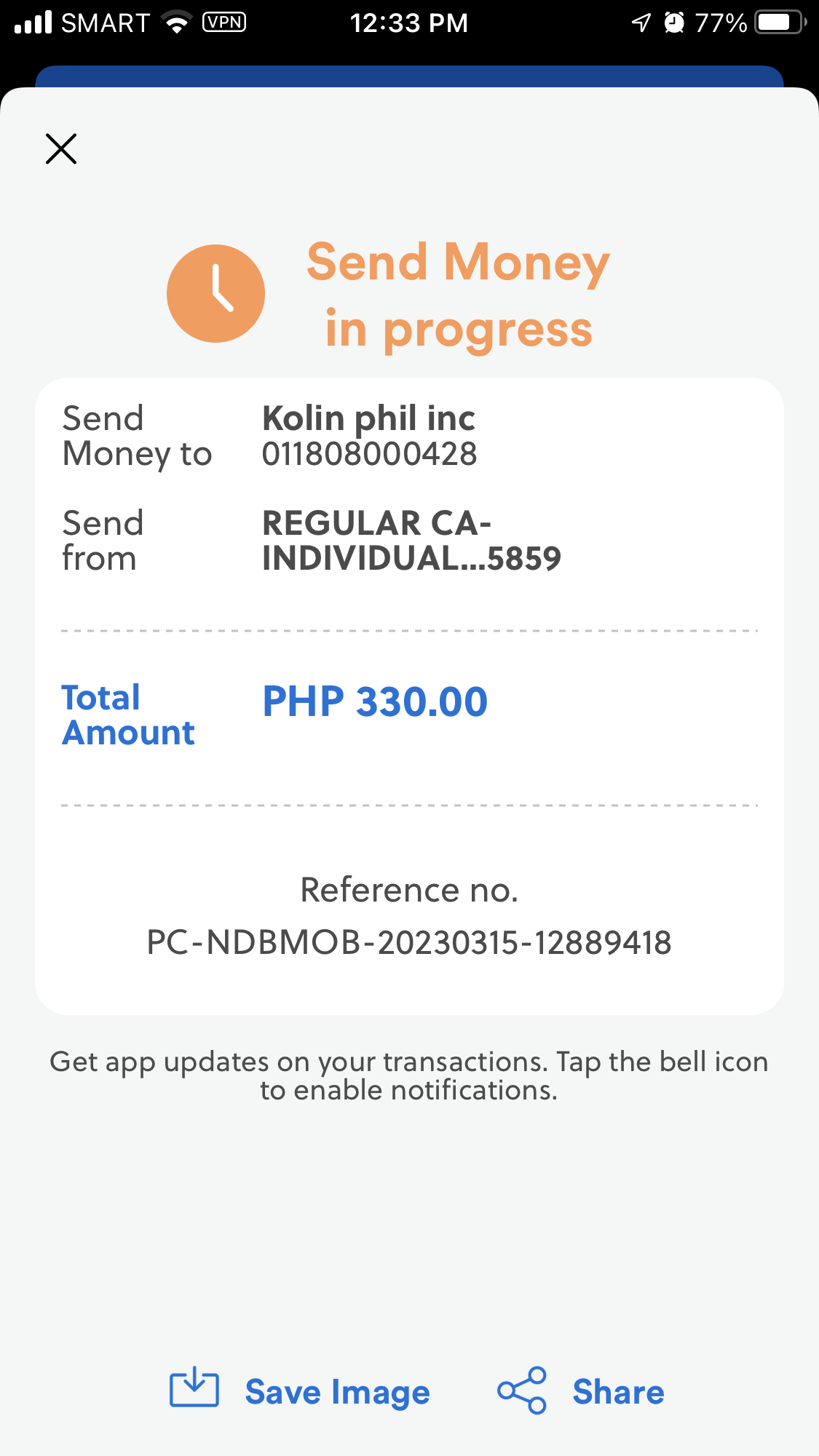Tap the recipient account number 011808000428
This screenshot has width=819, height=1456.
tap(369, 455)
